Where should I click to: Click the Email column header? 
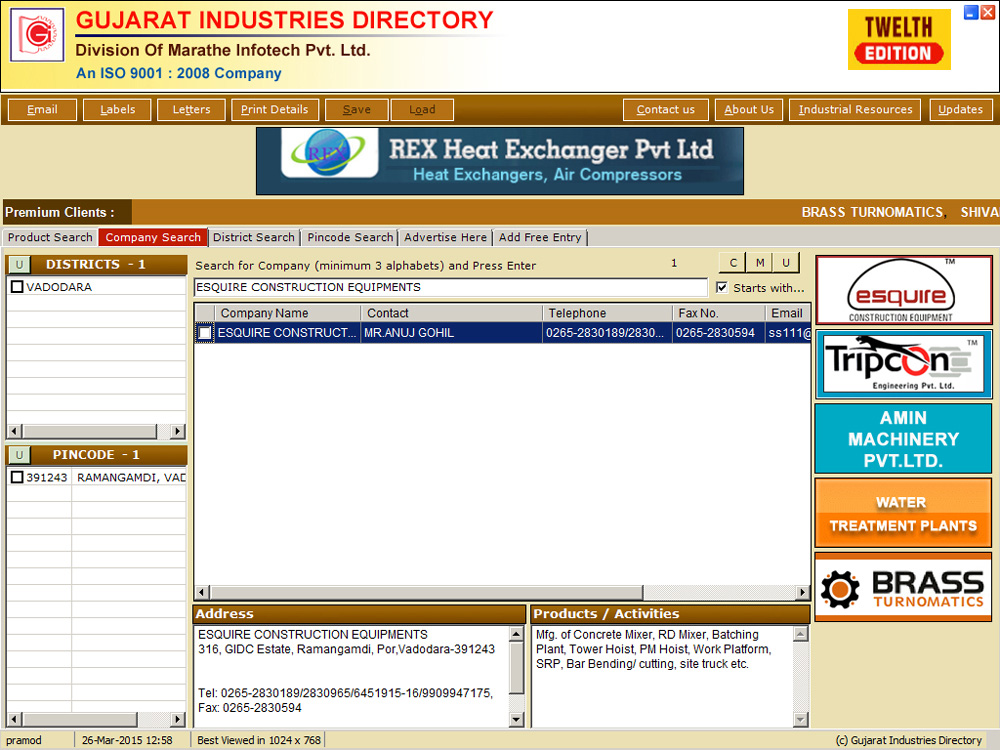(788, 313)
